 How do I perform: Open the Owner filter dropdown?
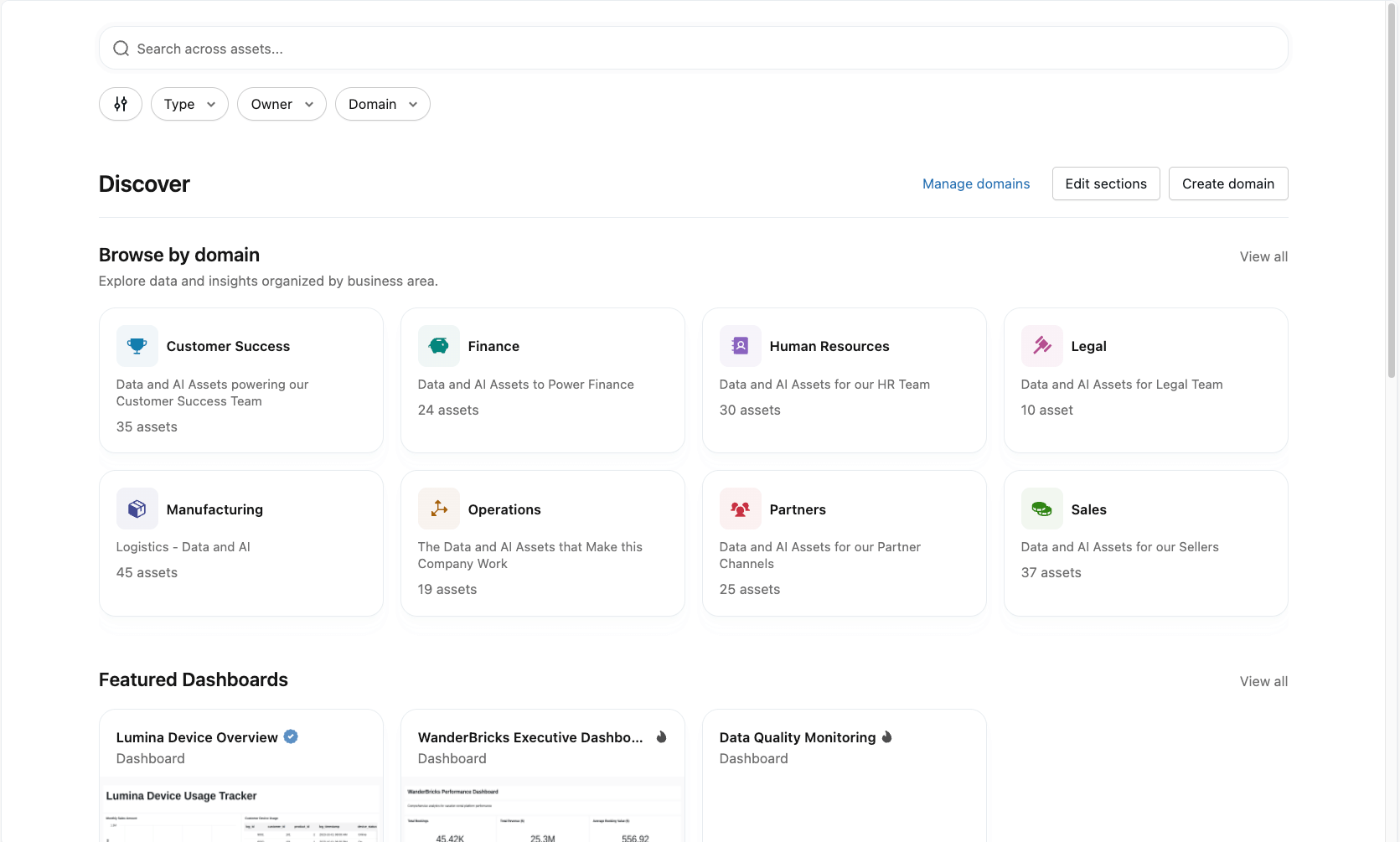pos(282,104)
